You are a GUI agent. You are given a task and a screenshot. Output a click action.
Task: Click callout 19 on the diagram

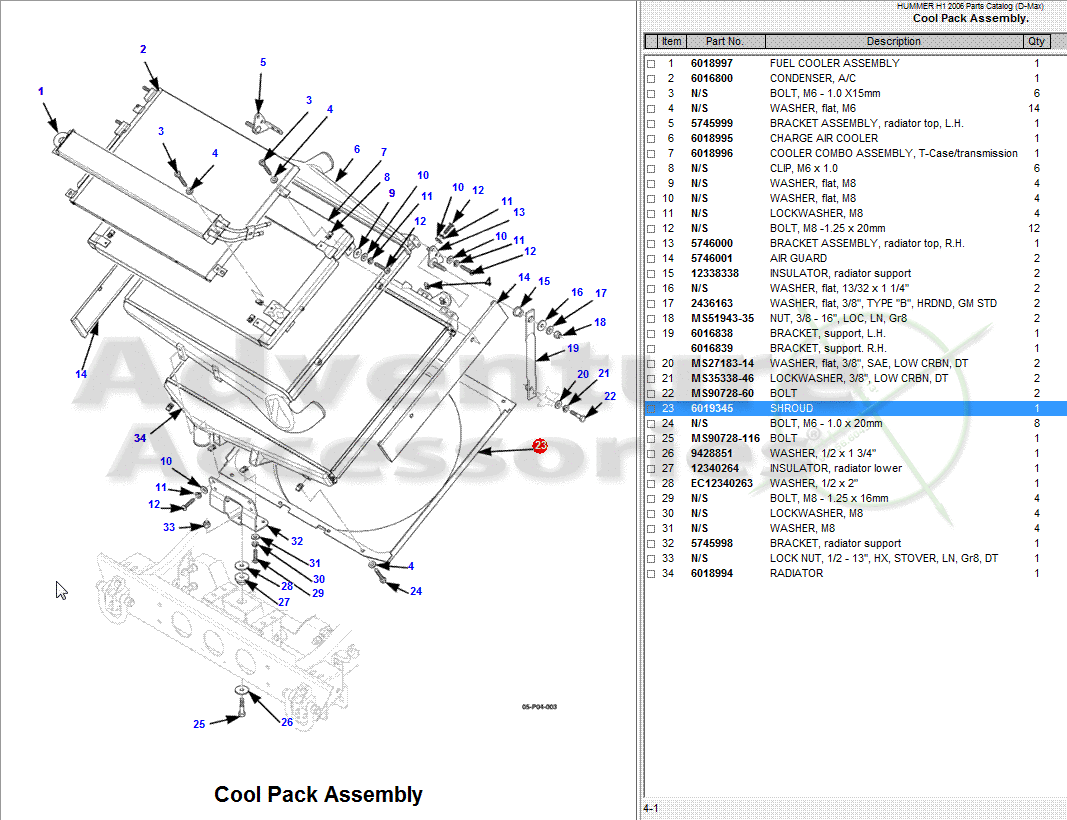(x=573, y=348)
